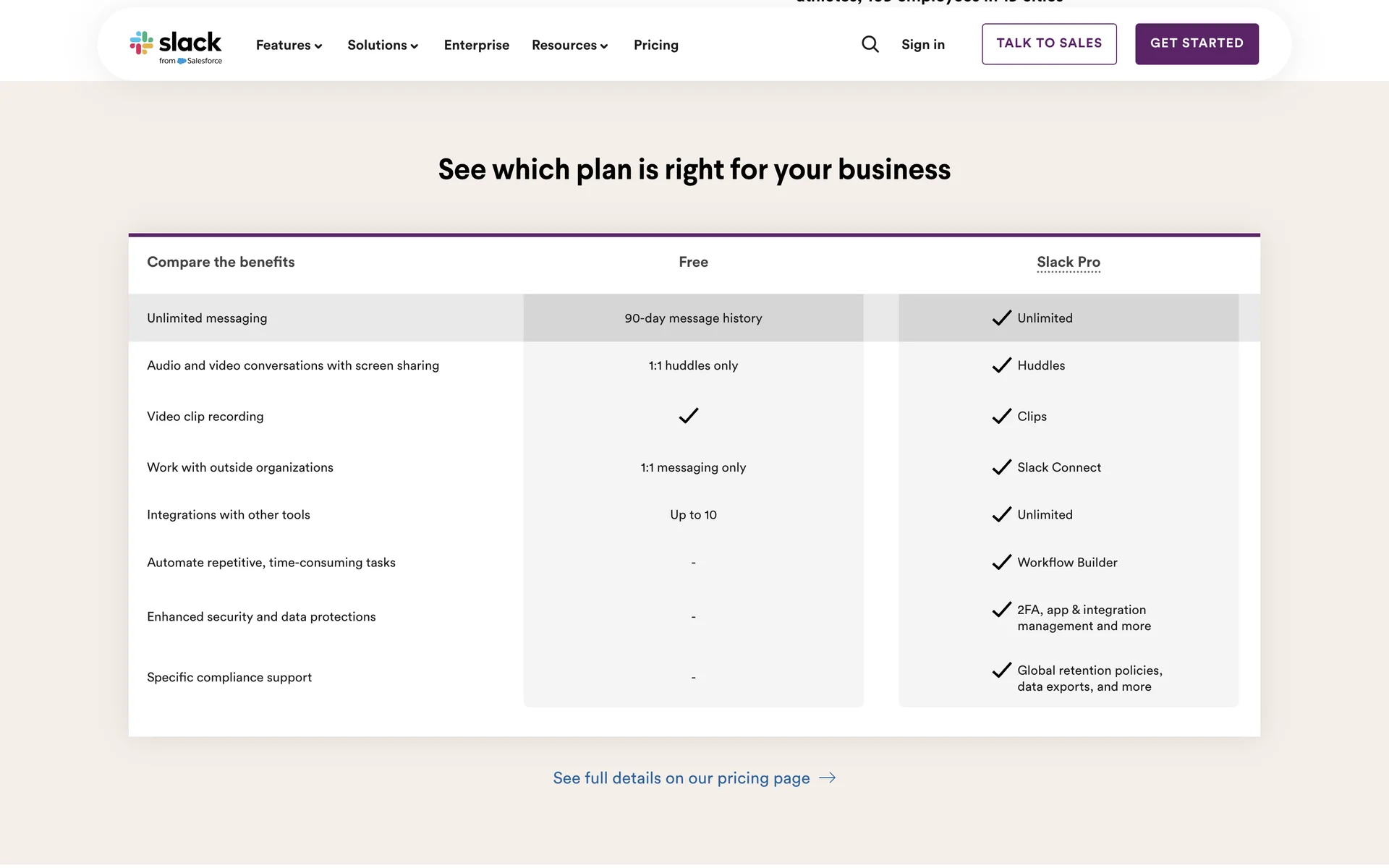Click the checkmark beside Clips
This screenshot has height=868, width=1389.
click(x=1001, y=416)
